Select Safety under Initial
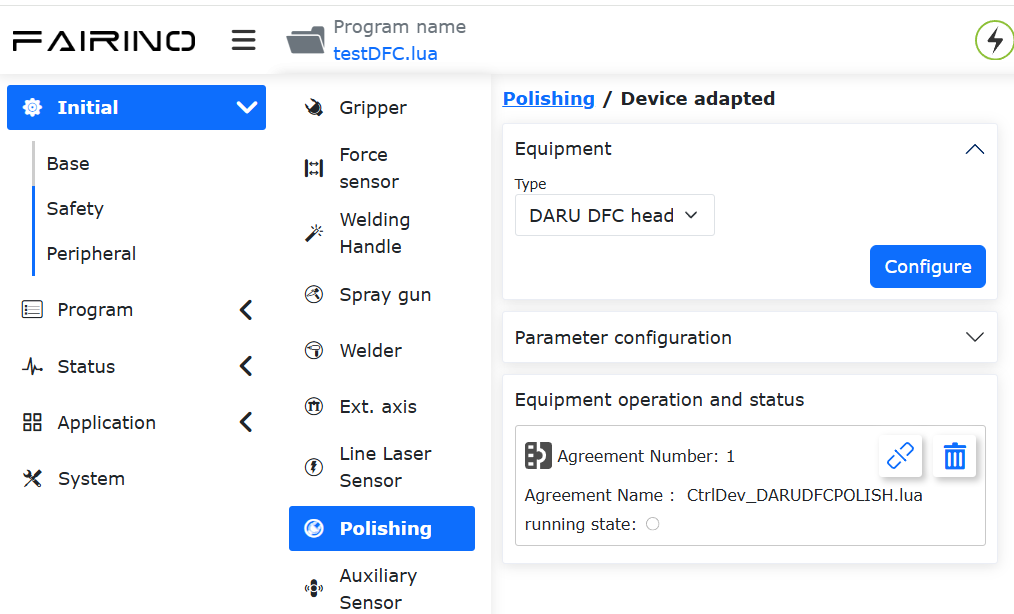This screenshot has width=1014, height=614. click(x=75, y=208)
